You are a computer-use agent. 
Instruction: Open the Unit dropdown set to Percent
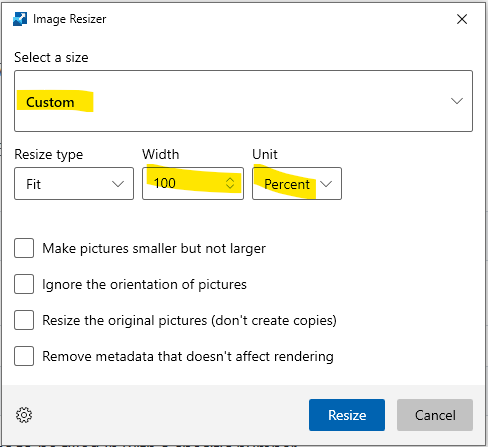click(297, 184)
